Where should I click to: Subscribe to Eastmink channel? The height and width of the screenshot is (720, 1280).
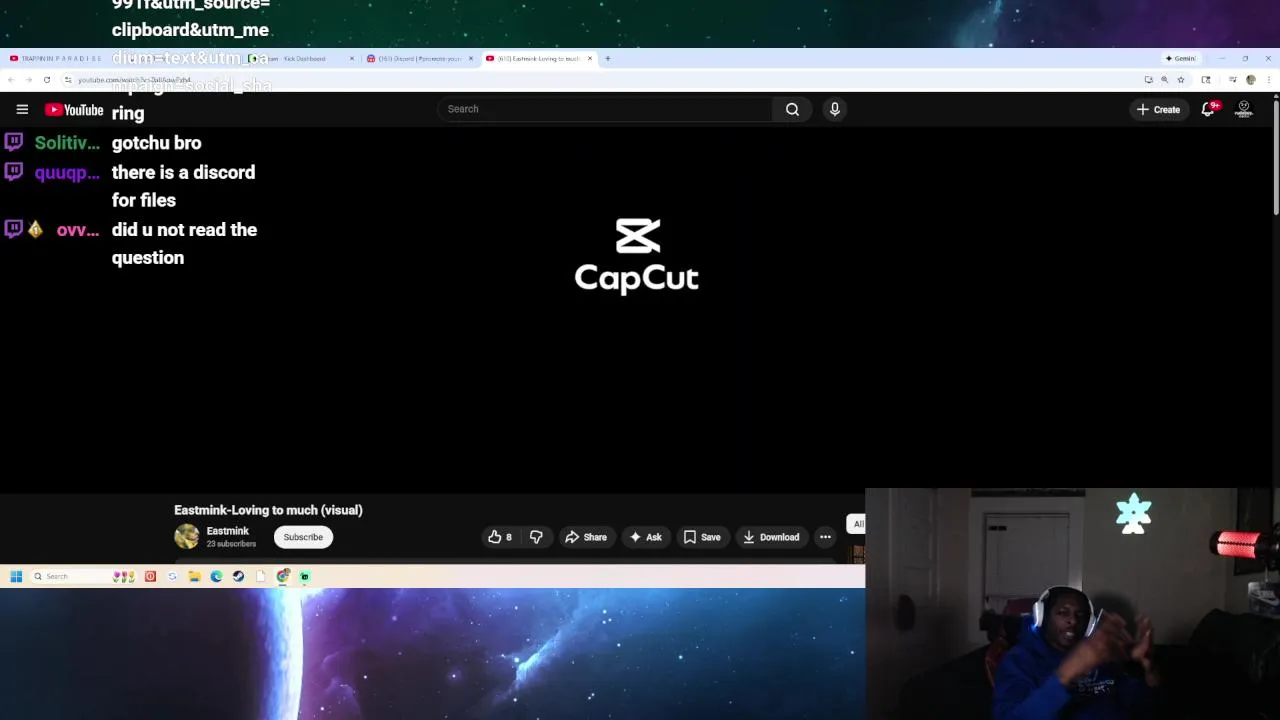[x=303, y=537]
